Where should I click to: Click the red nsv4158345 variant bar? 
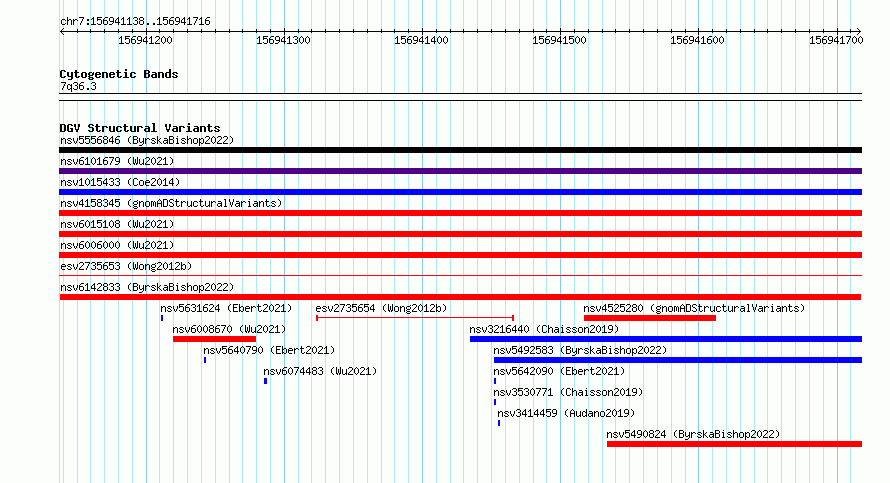click(460, 213)
